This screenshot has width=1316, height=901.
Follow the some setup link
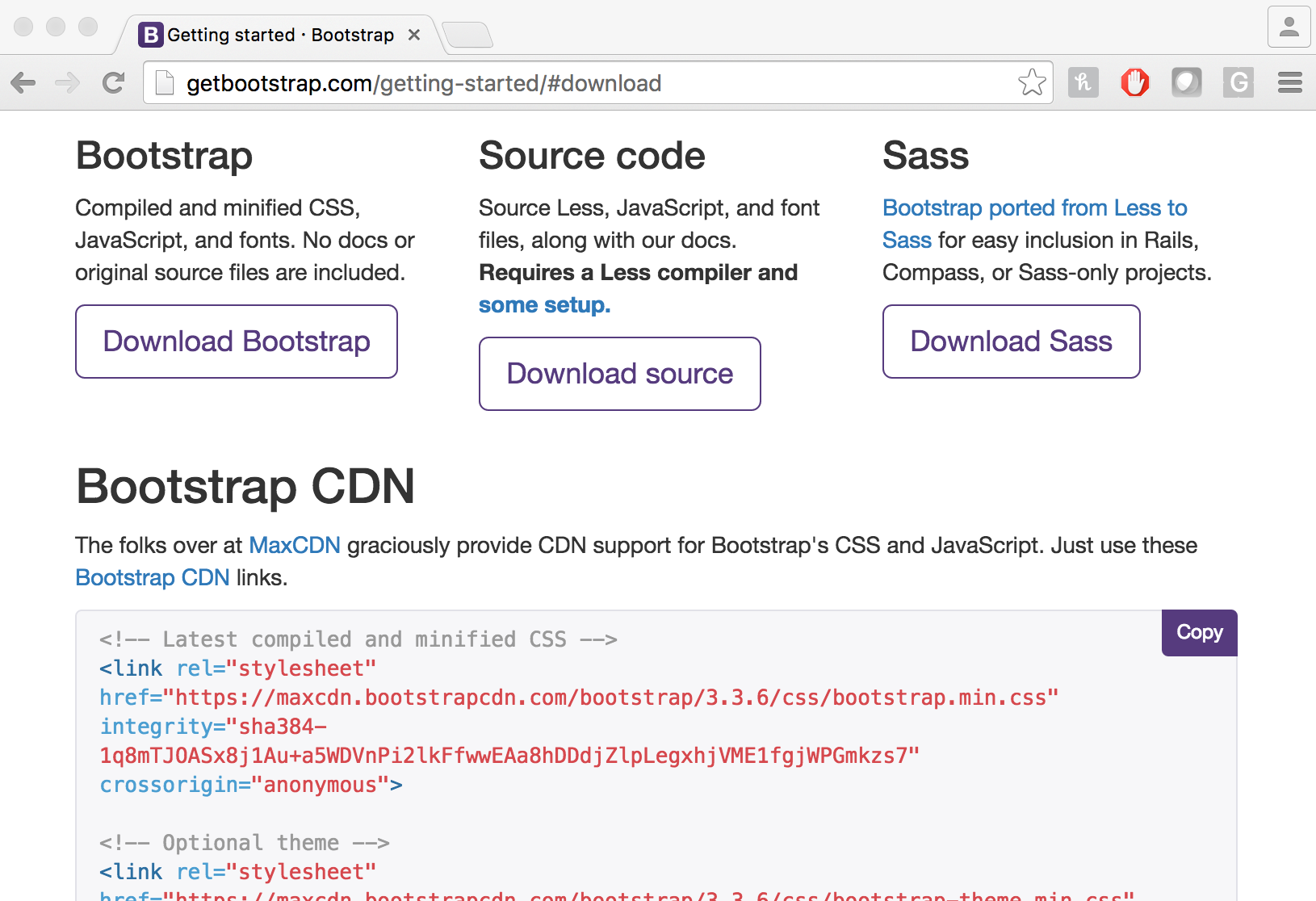[544, 304]
